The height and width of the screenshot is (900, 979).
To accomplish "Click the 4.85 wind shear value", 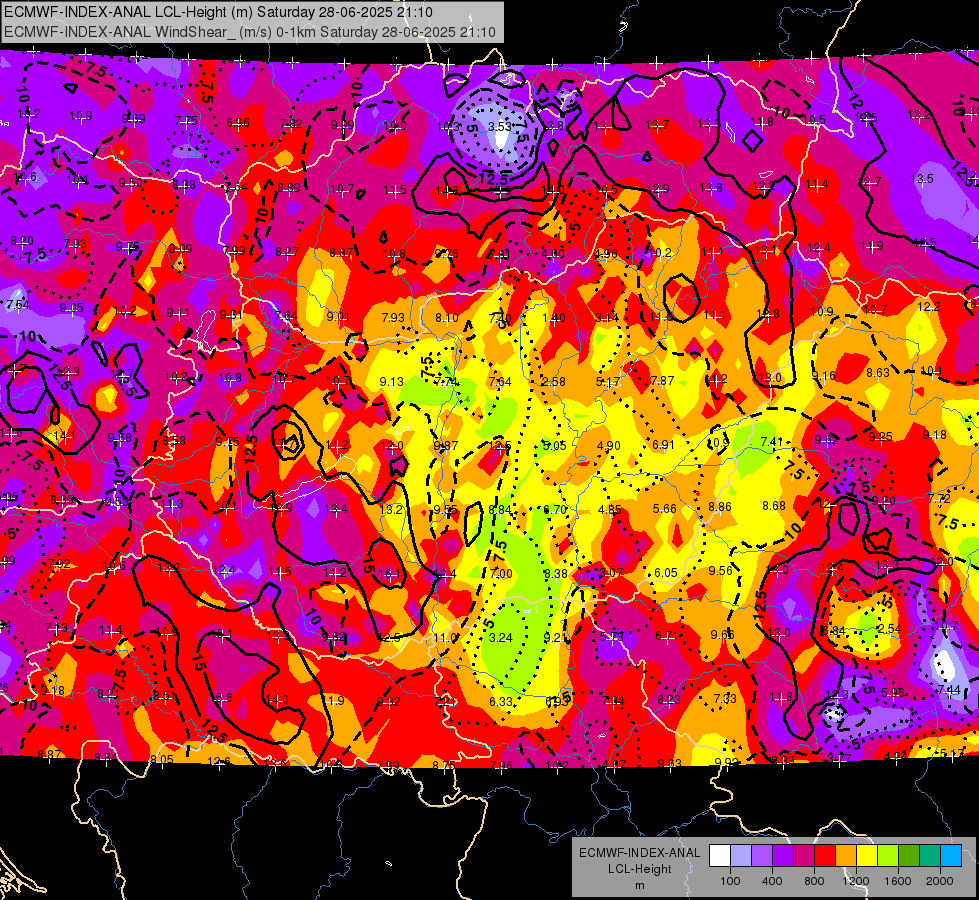I will (x=609, y=510).
